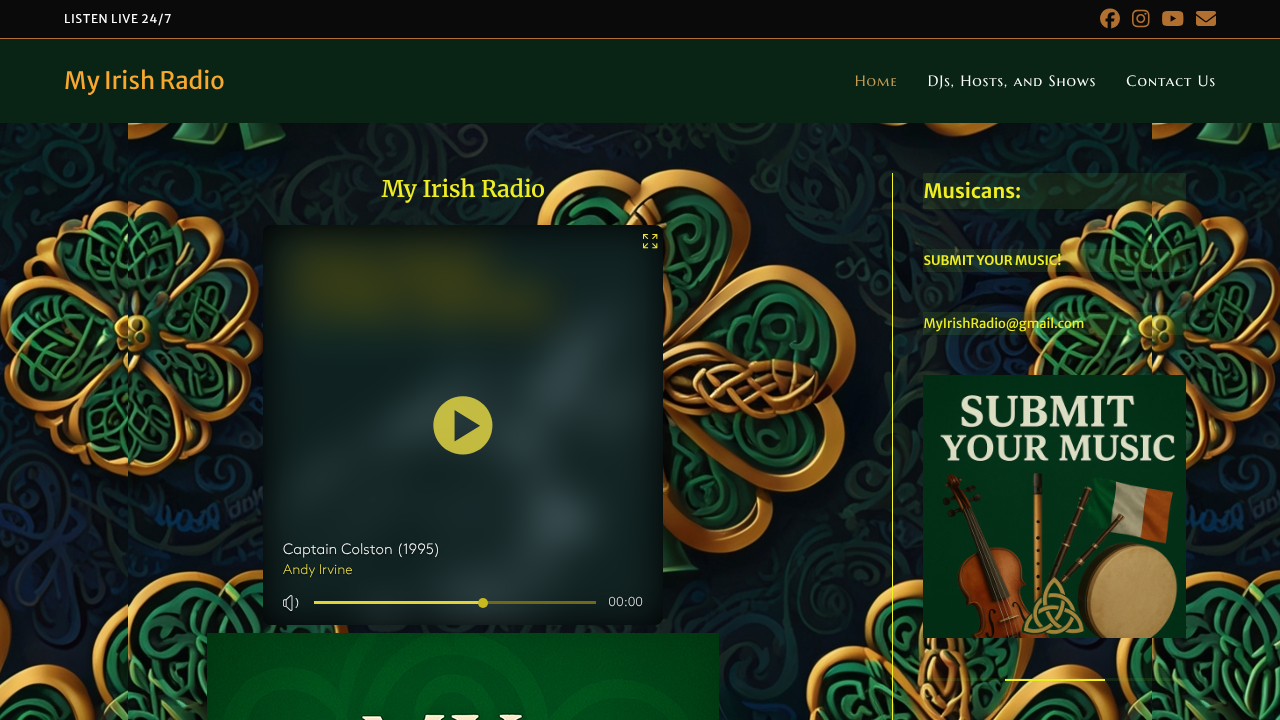Expand the music player to fullscreen

click(649, 241)
